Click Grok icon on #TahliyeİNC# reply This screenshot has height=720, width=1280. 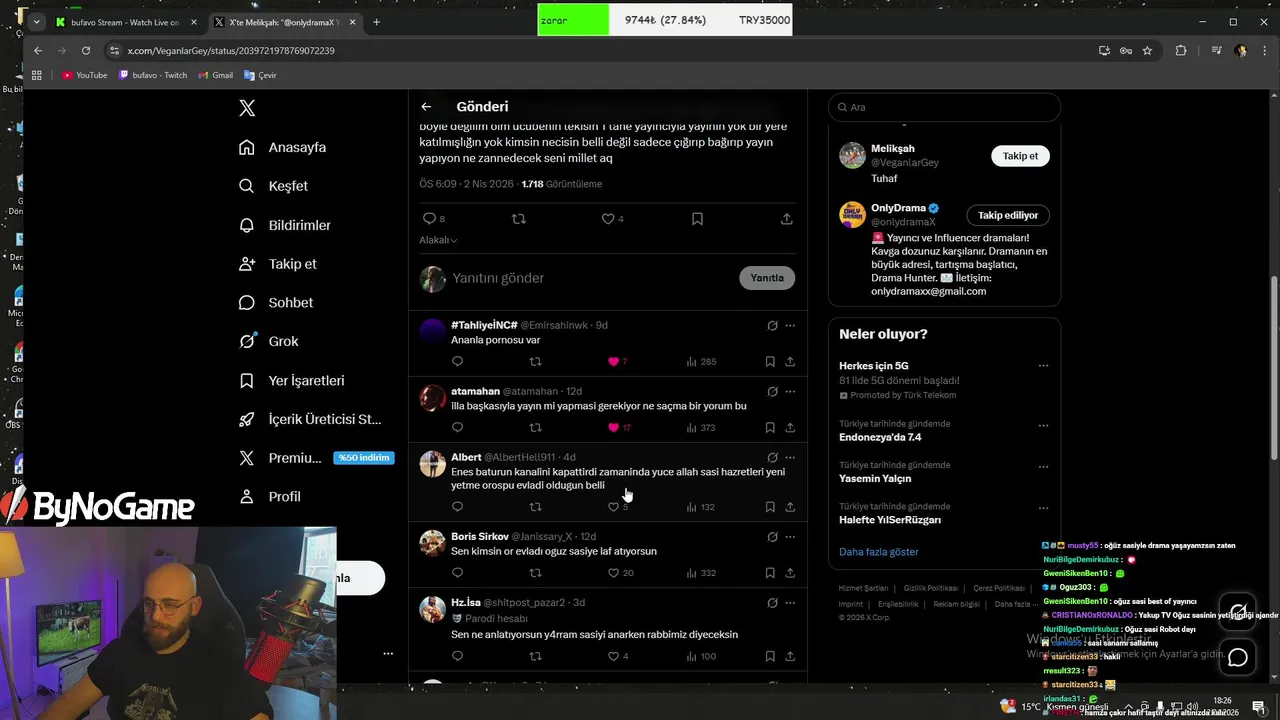[772, 325]
